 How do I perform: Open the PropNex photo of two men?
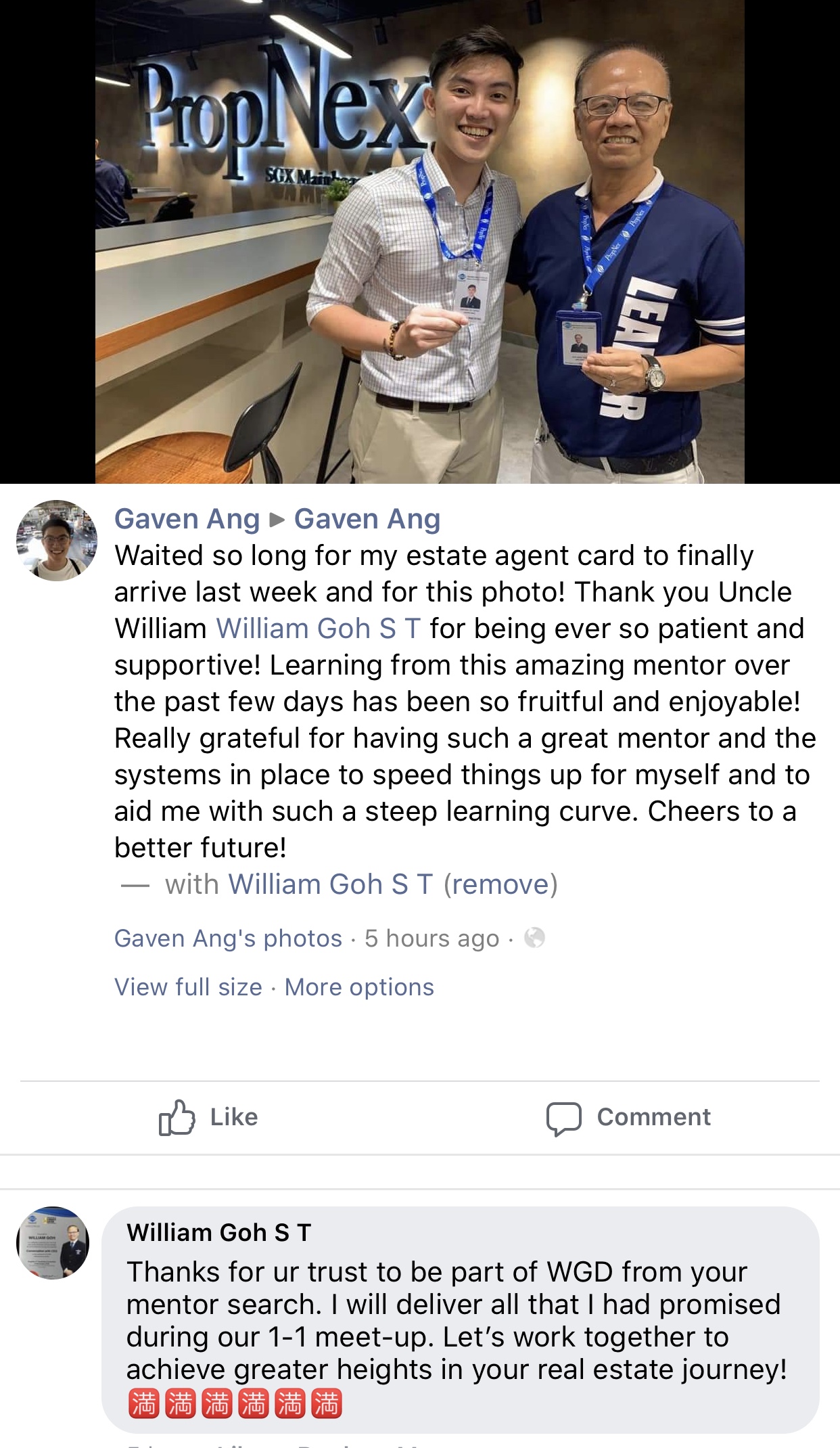point(420,242)
